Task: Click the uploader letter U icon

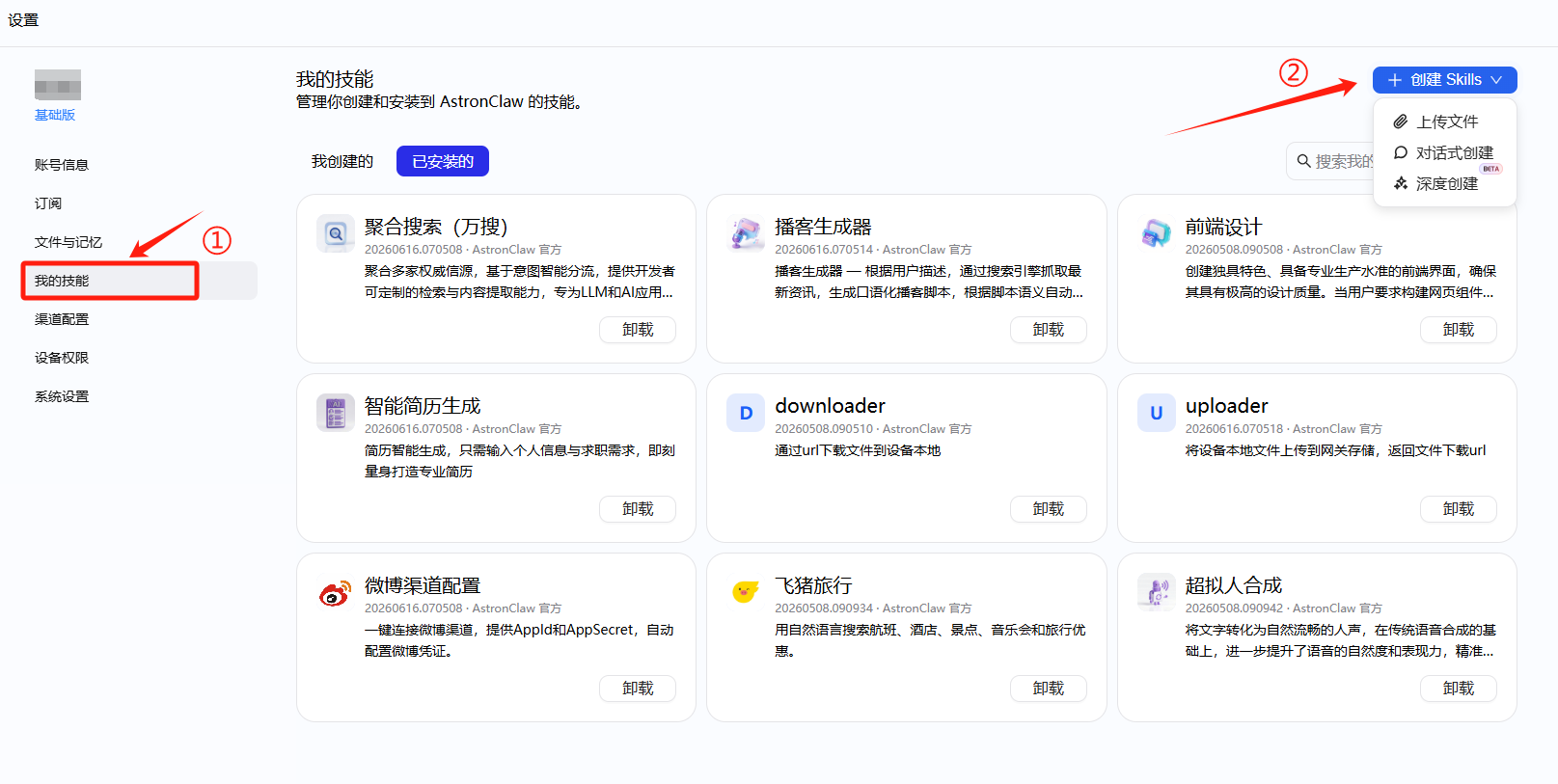Action: 1156,413
